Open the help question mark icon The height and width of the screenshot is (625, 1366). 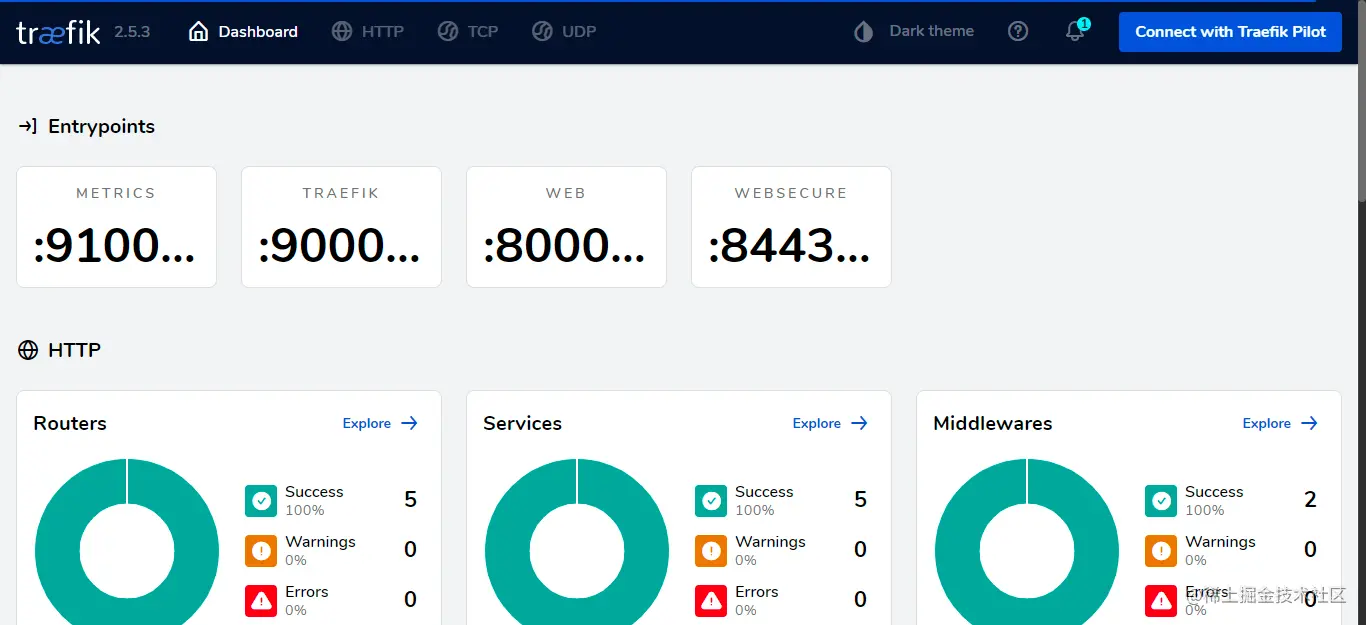(x=1018, y=32)
